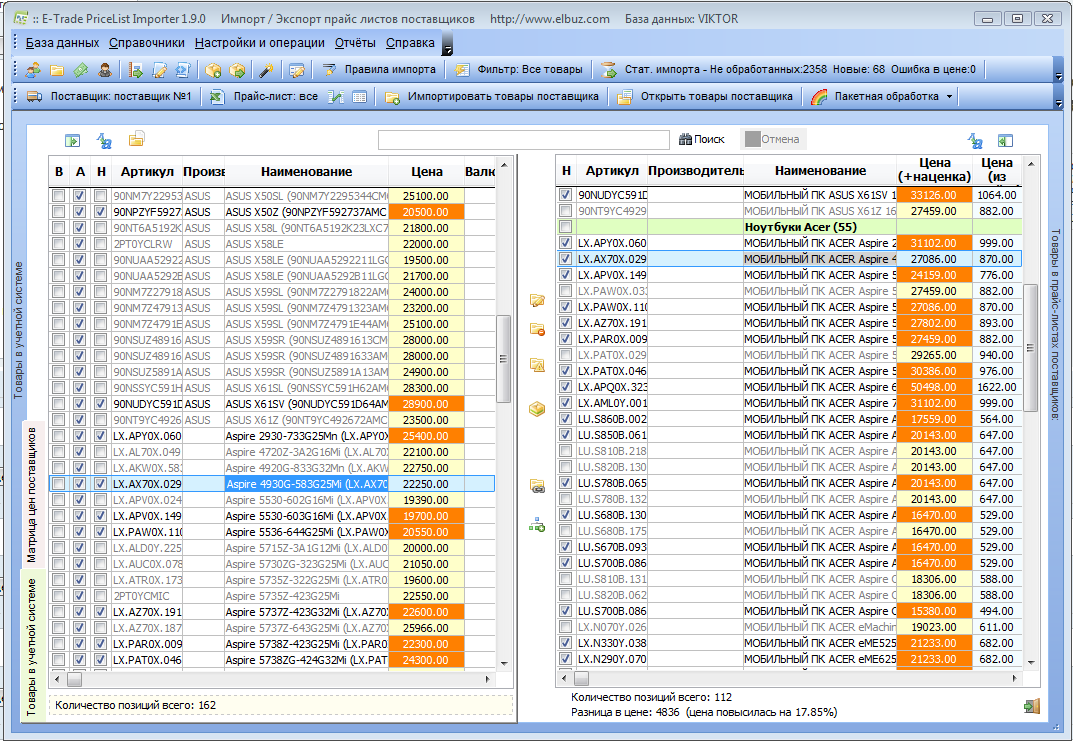Click Поставщик: поставщик №1 button
Image resolution: width=1073 pixels, height=742 pixels.
pyautogui.click(x=109, y=97)
